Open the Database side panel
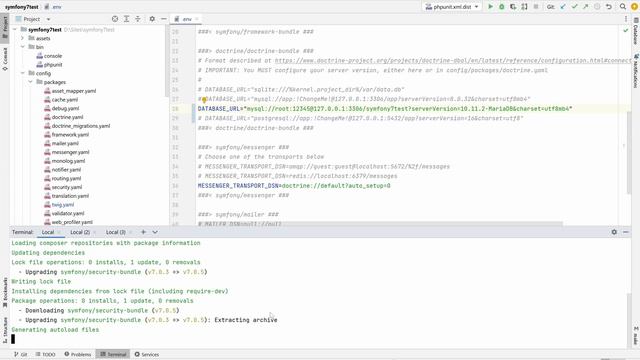The width and height of the screenshot is (640, 360). (x=636, y=31)
